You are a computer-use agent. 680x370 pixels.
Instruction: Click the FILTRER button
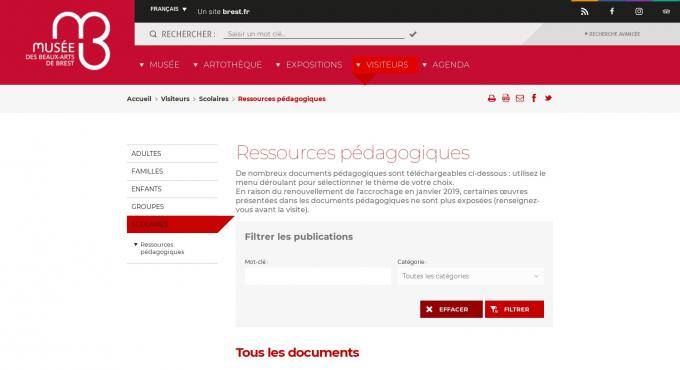pyautogui.click(x=514, y=309)
